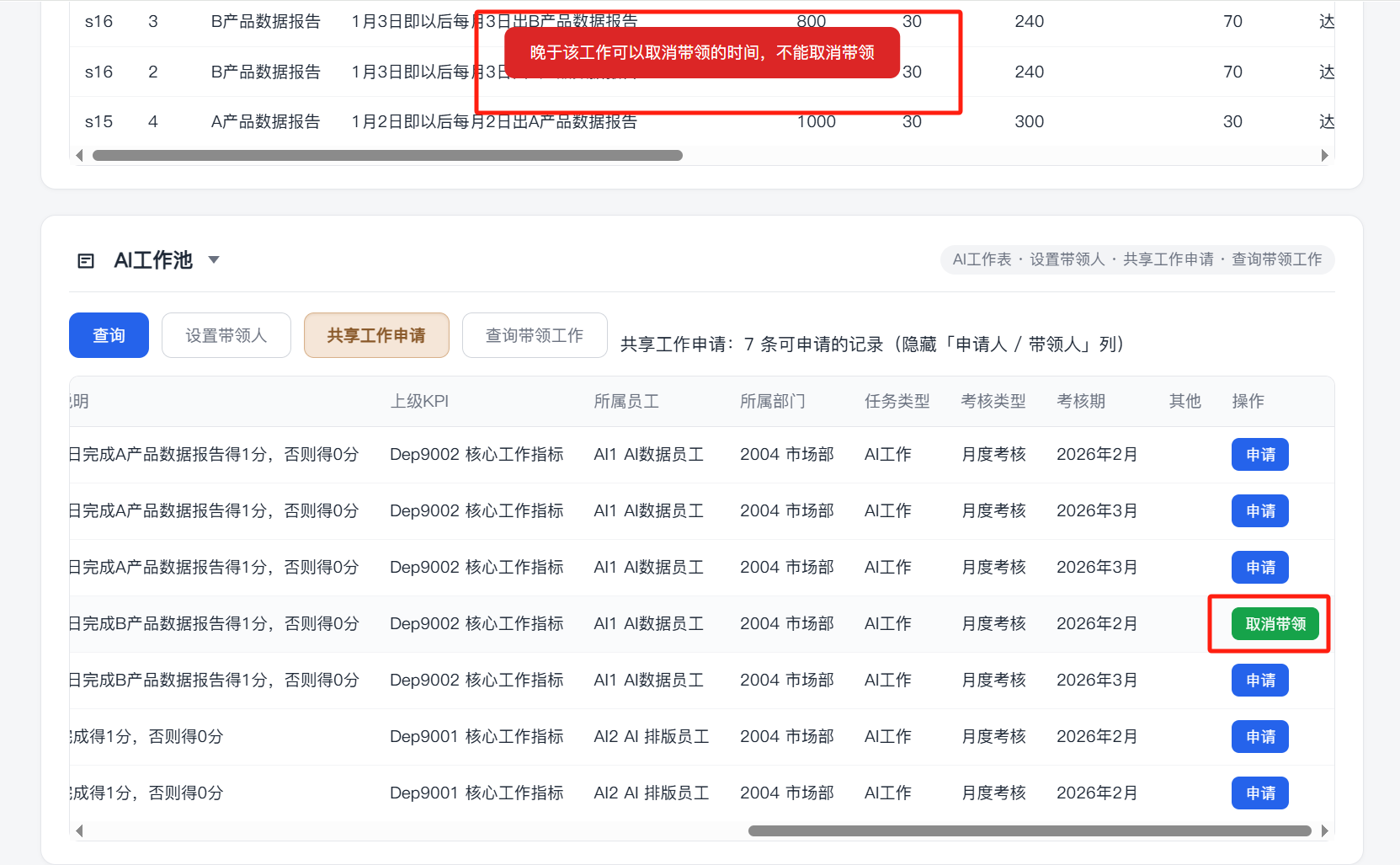This screenshot has height=865, width=1400.
Task: Click 申请 for A产品 2026年2月 row
Action: pos(1260,455)
